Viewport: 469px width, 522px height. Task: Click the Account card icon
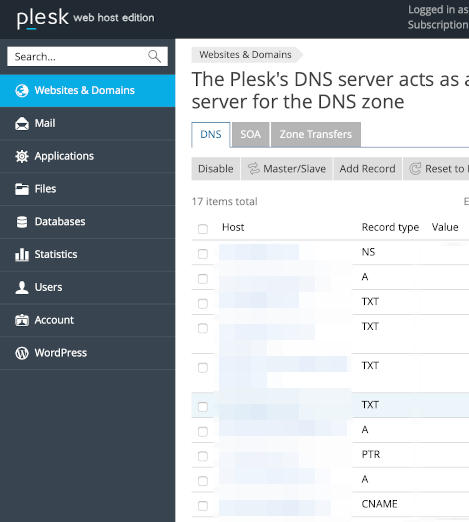22,320
